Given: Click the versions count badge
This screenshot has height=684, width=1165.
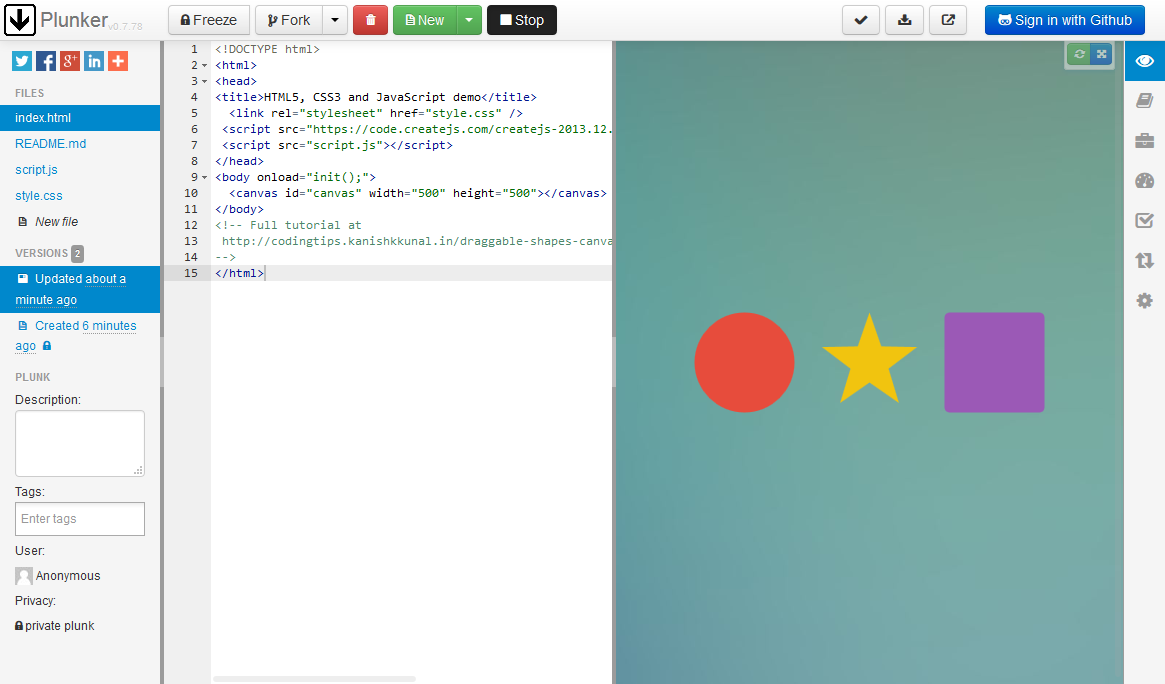Looking at the screenshot, I should (77, 253).
